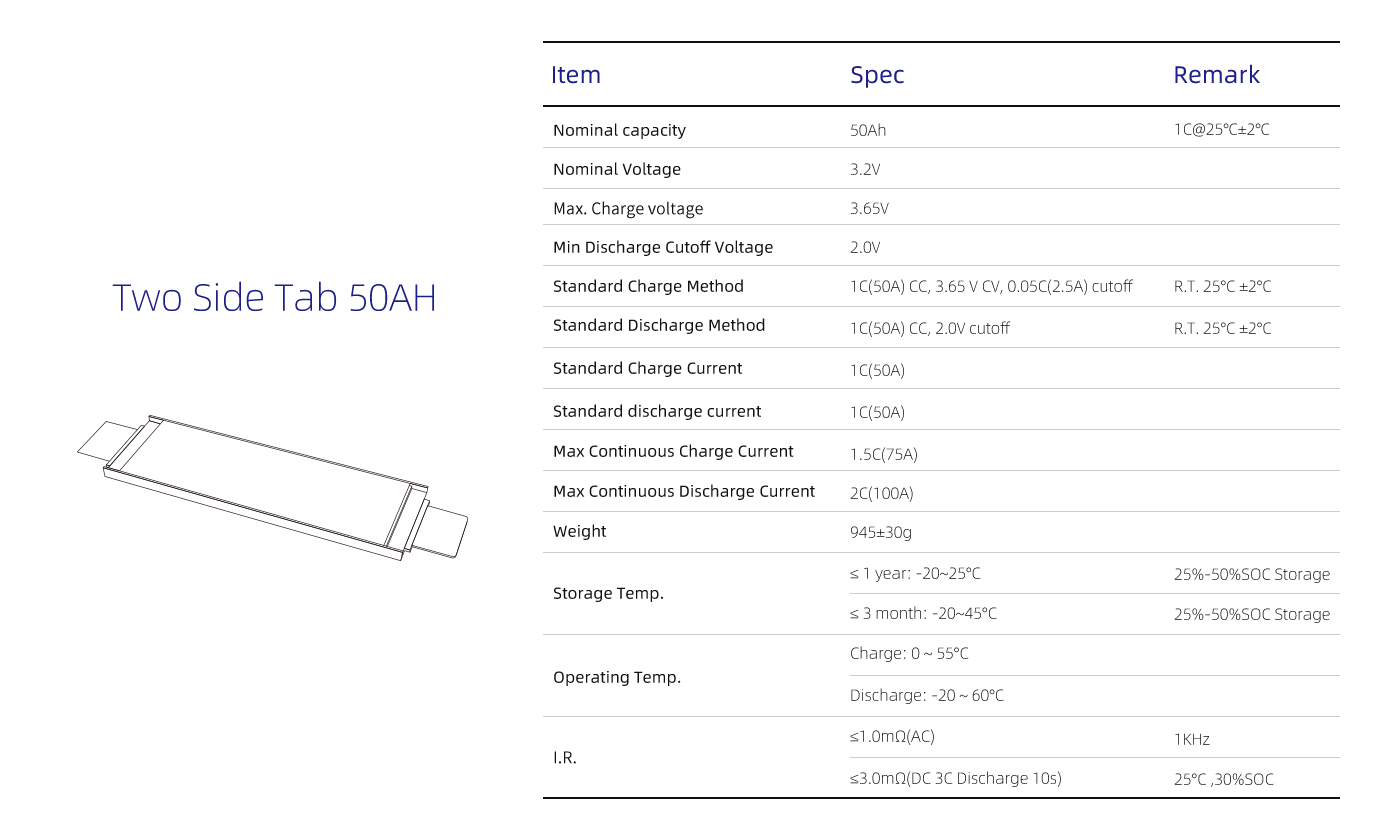Image resolution: width=1400 pixels, height=840 pixels.
Task: Click the "Nominal Voltage" row label
Action: [617, 169]
